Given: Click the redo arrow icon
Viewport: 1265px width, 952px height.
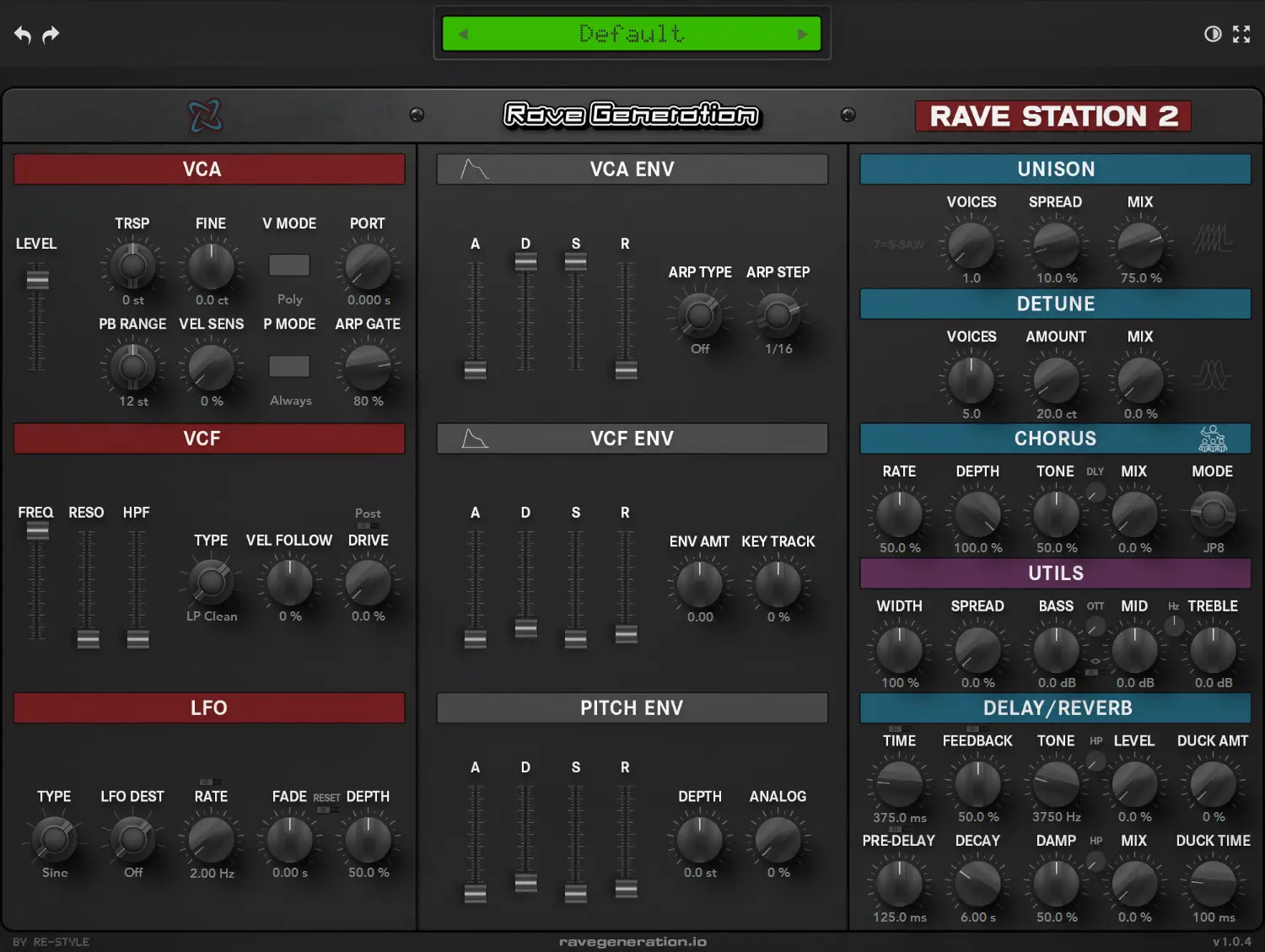Looking at the screenshot, I should [51, 35].
